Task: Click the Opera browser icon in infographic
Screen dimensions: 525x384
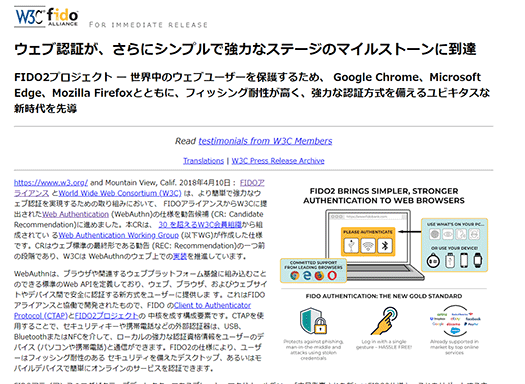Action: click(332, 276)
